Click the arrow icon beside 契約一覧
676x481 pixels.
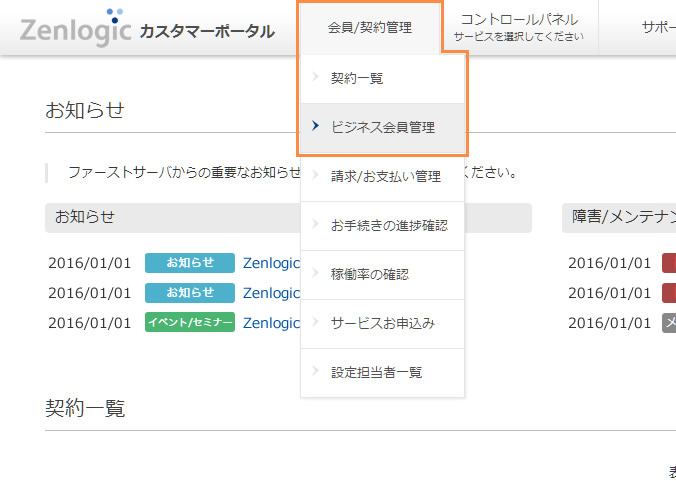[x=315, y=78]
